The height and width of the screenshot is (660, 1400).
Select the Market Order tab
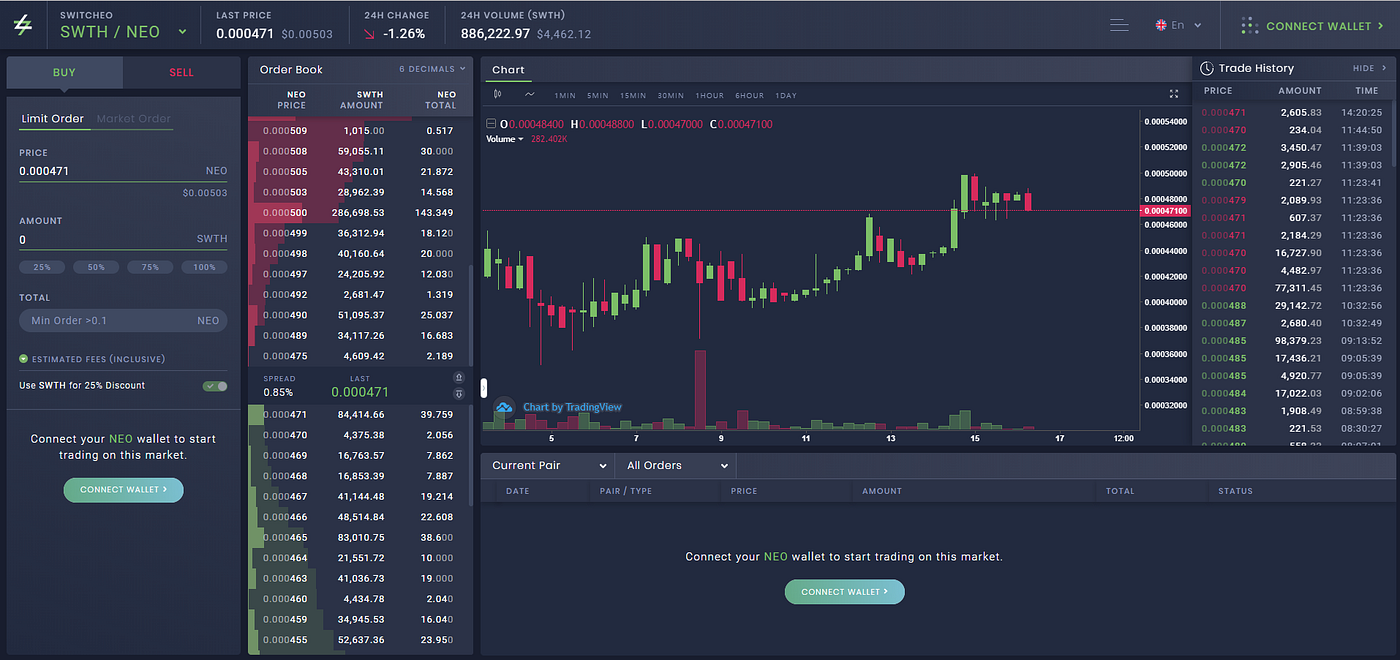pyautogui.click(x=134, y=118)
